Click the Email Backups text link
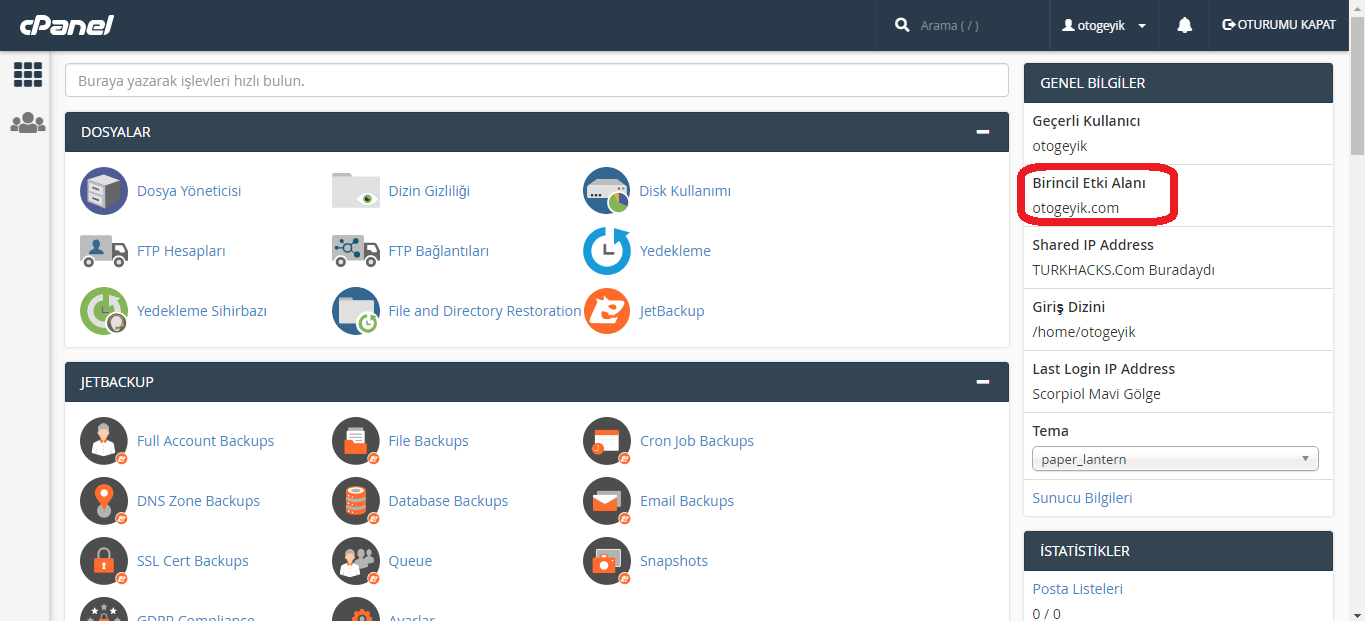The height and width of the screenshot is (621, 1365). 687,501
